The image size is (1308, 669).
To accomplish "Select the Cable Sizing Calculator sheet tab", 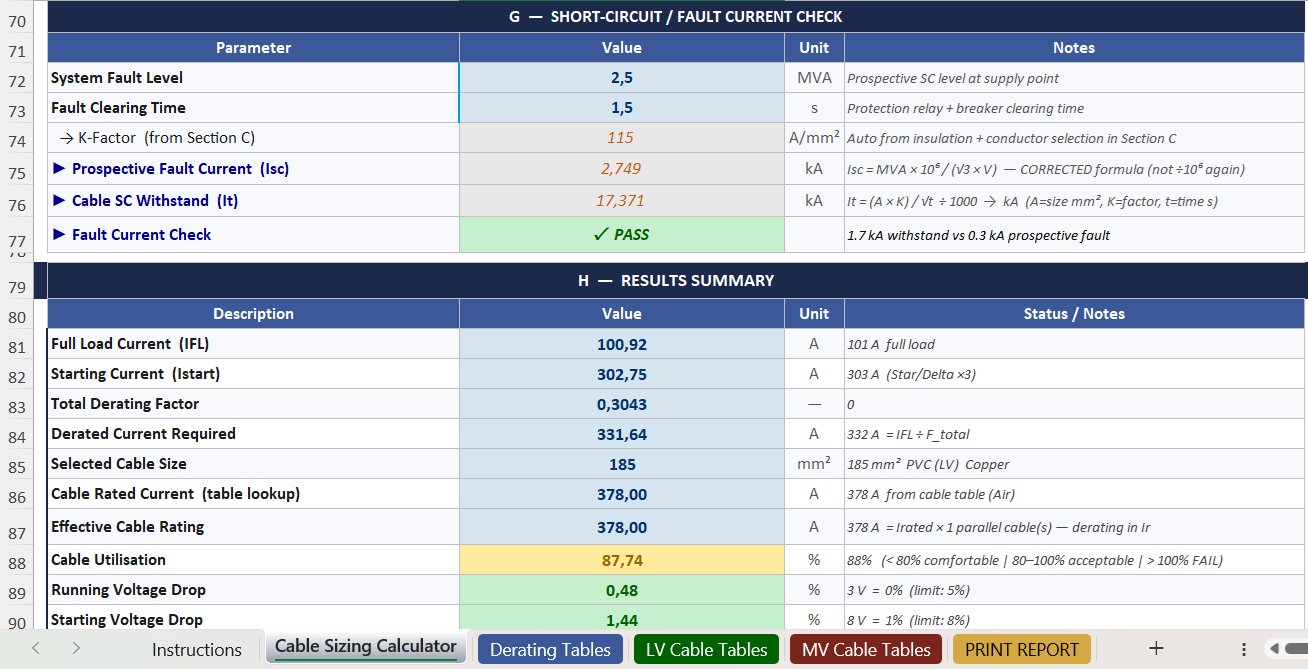I will click(x=366, y=647).
